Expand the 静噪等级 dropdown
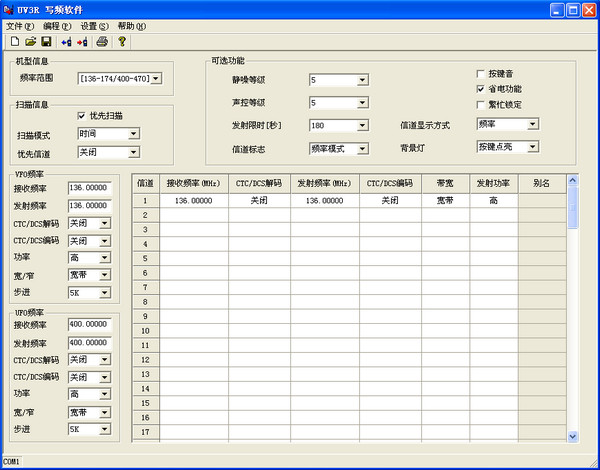The width and height of the screenshot is (600, 470). pyautogui.click(x=362, y=79)
